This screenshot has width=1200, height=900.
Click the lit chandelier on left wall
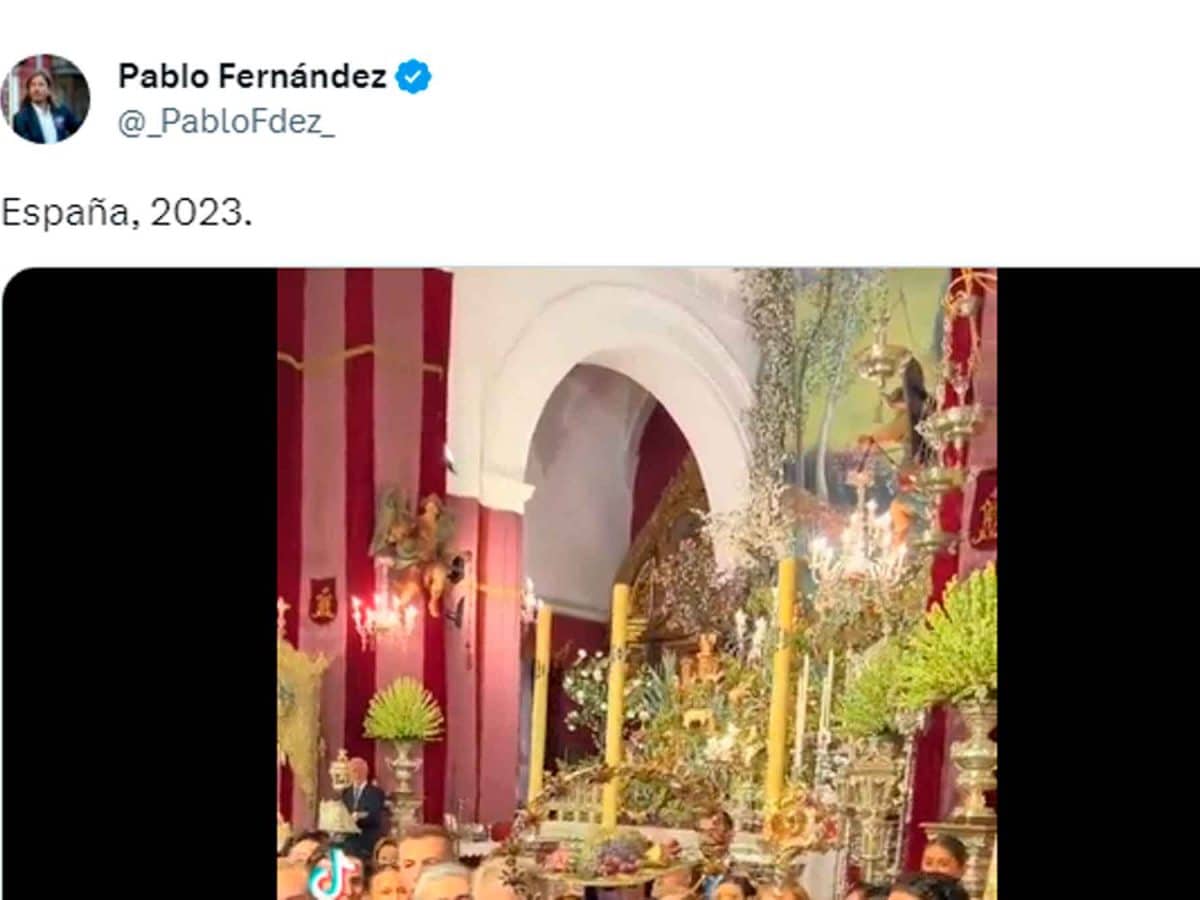click(384, 615)
